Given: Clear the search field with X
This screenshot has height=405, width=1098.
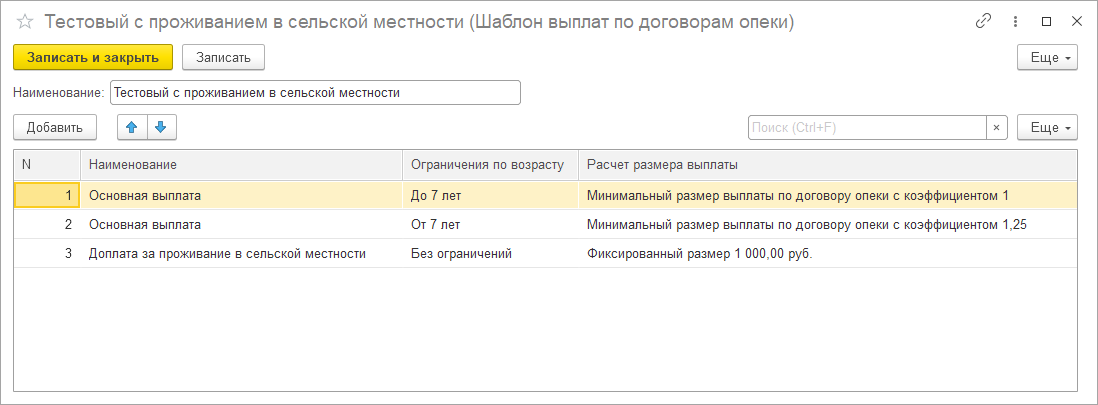Looking at the screenshot, I should [996, 128].
